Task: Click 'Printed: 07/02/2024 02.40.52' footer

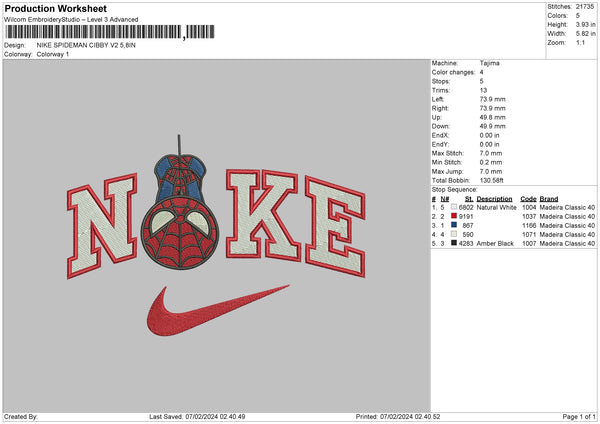Action: (x=398, y=417)
